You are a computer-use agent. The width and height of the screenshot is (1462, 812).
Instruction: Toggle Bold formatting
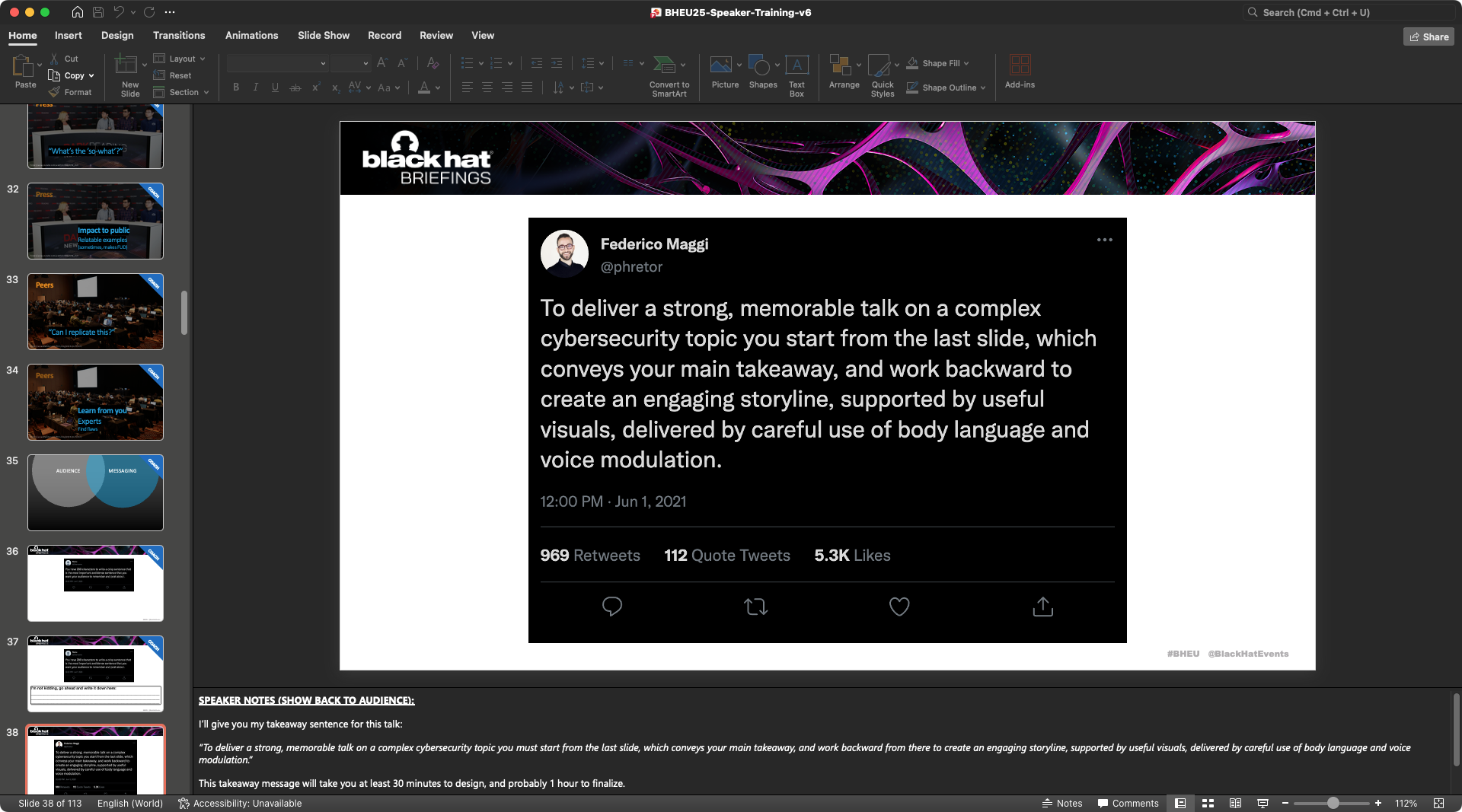point(236,88)
